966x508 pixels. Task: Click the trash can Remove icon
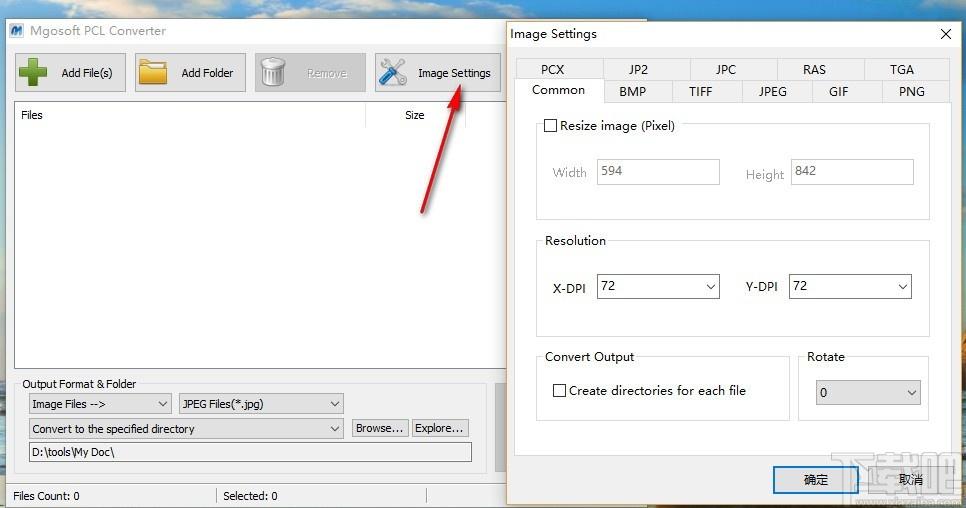click(x=273, y=73)
